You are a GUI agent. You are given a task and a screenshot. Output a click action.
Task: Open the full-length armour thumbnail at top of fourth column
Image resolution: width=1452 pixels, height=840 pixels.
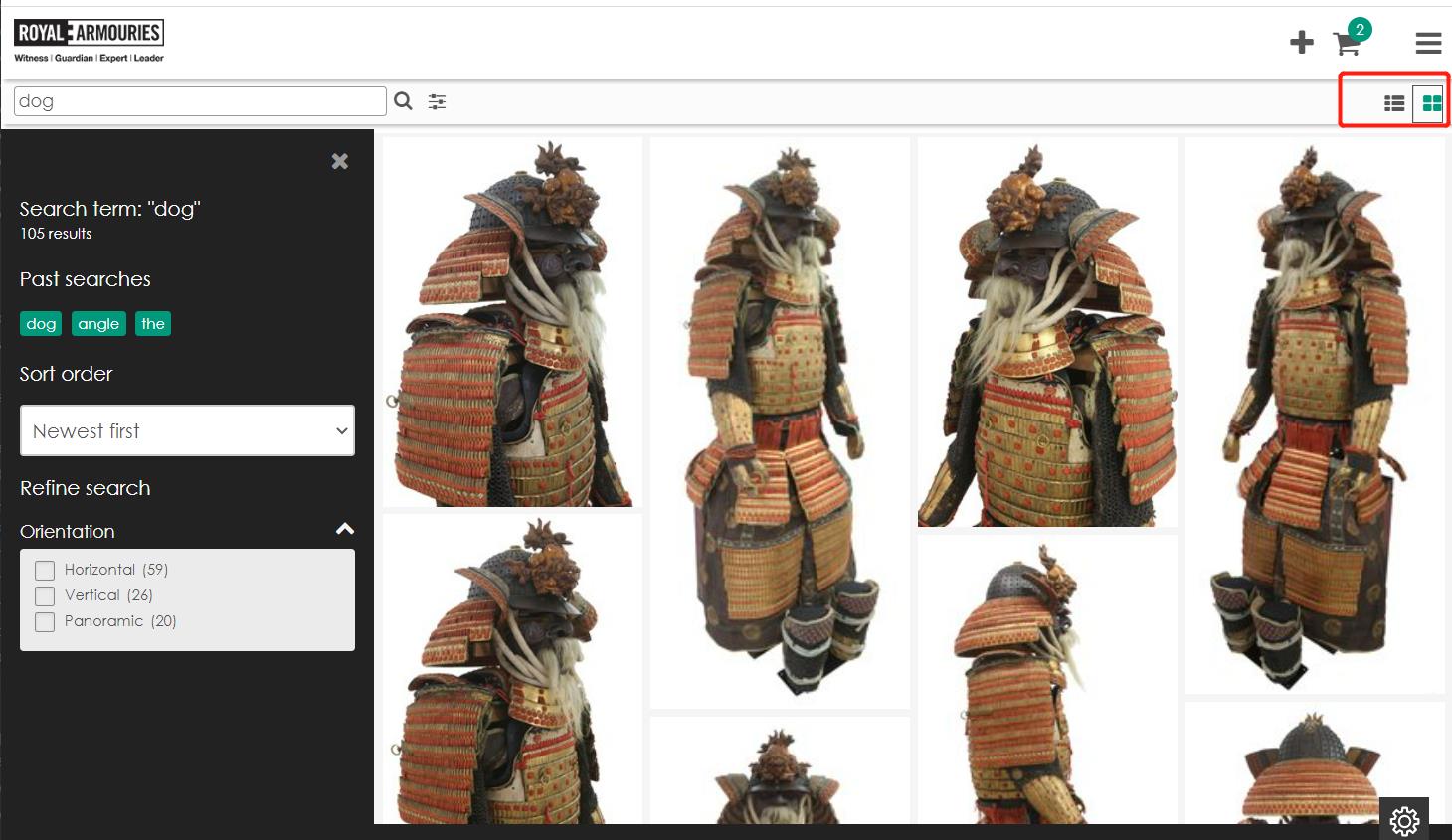click(x=1315, y=416)
